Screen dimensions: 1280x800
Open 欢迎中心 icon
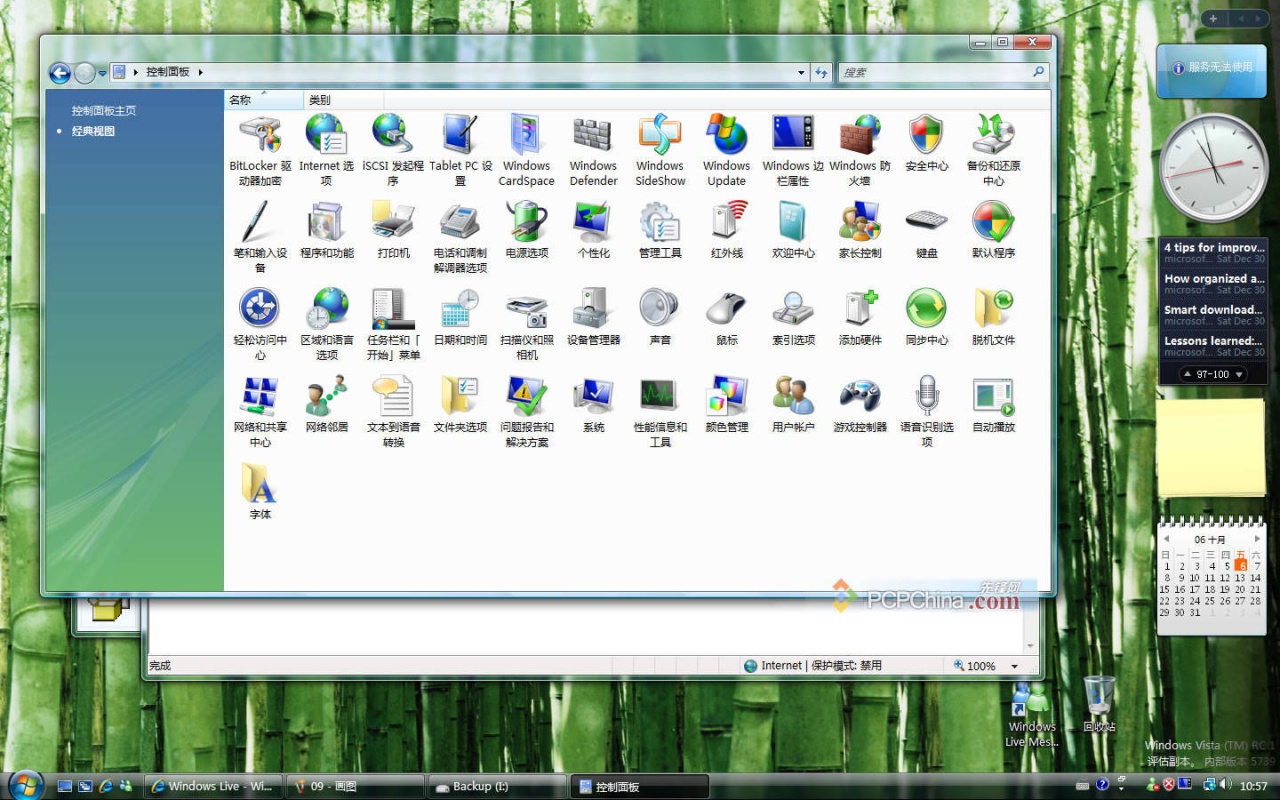tap(793, 221)
